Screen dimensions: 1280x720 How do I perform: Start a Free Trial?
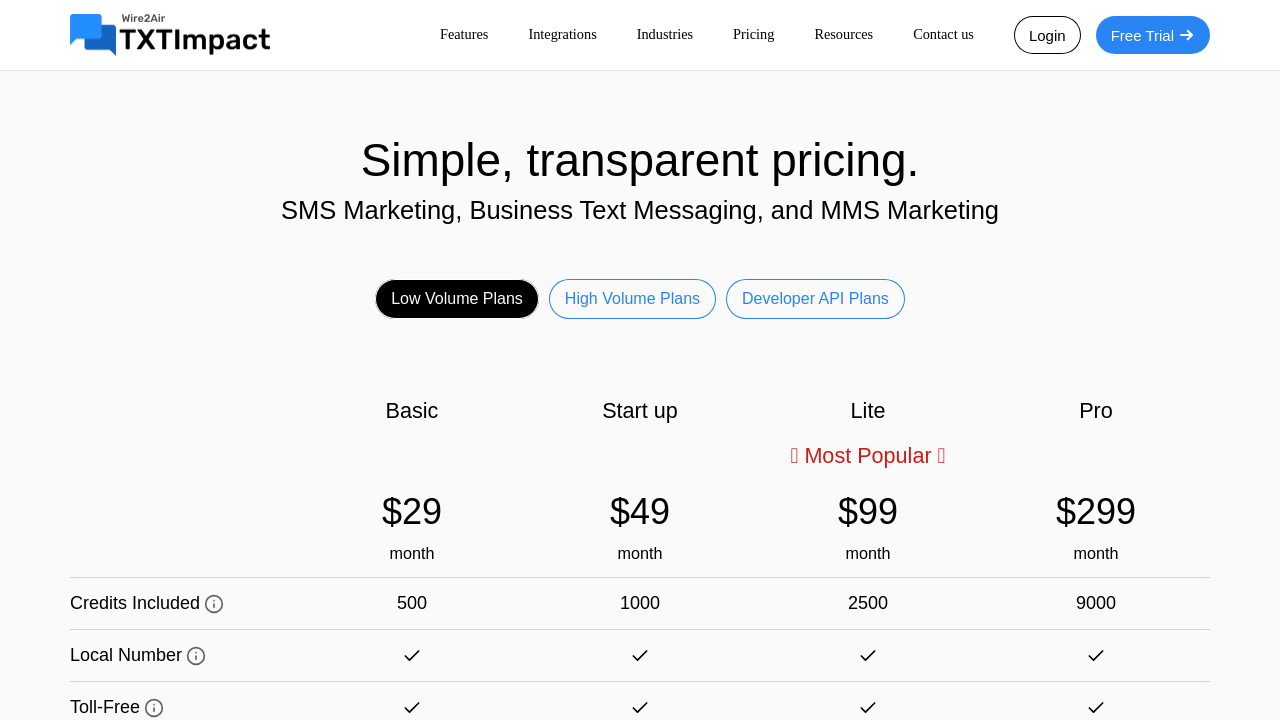(1152, 35)
